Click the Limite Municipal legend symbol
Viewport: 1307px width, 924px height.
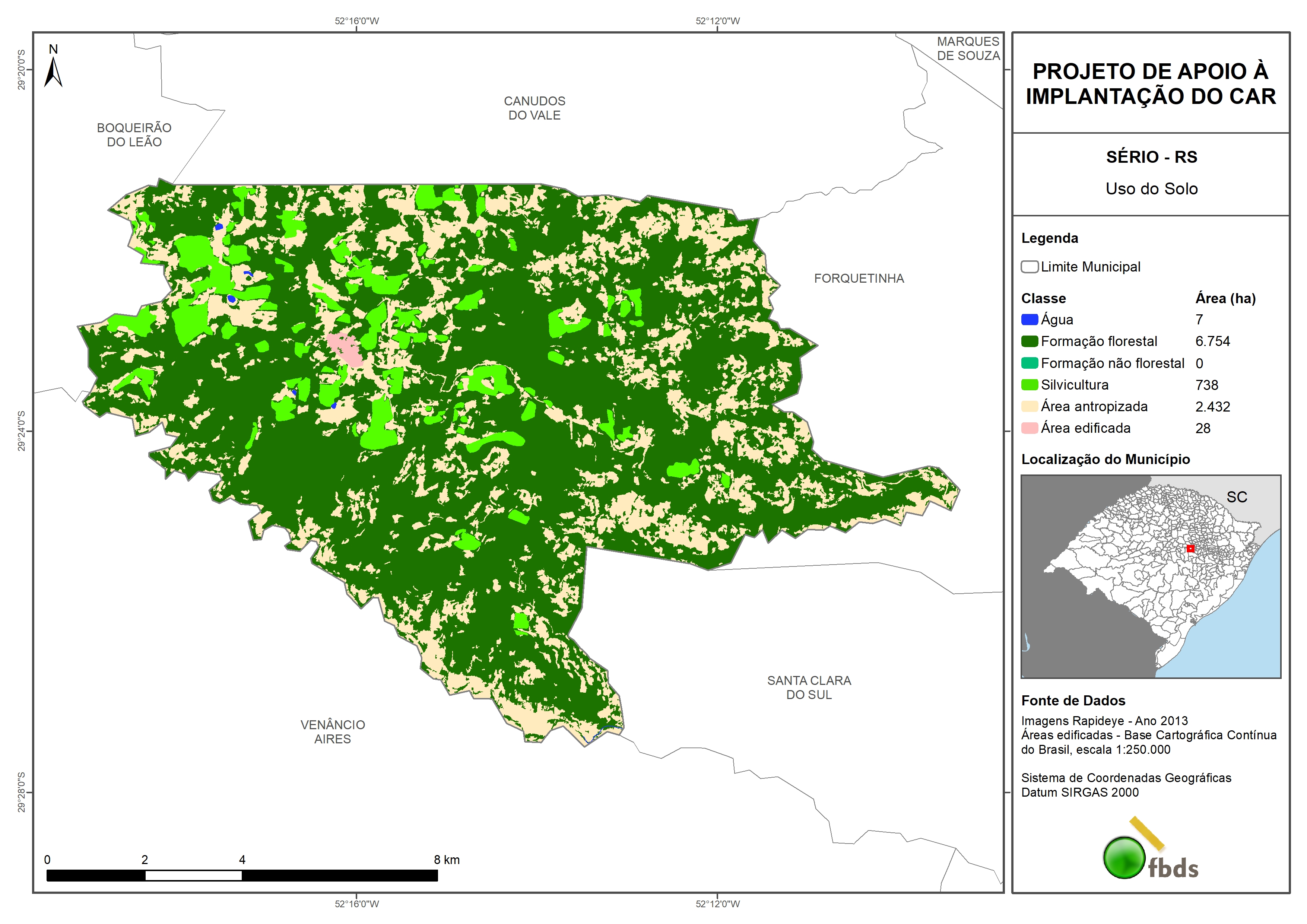click(1029, 267)
